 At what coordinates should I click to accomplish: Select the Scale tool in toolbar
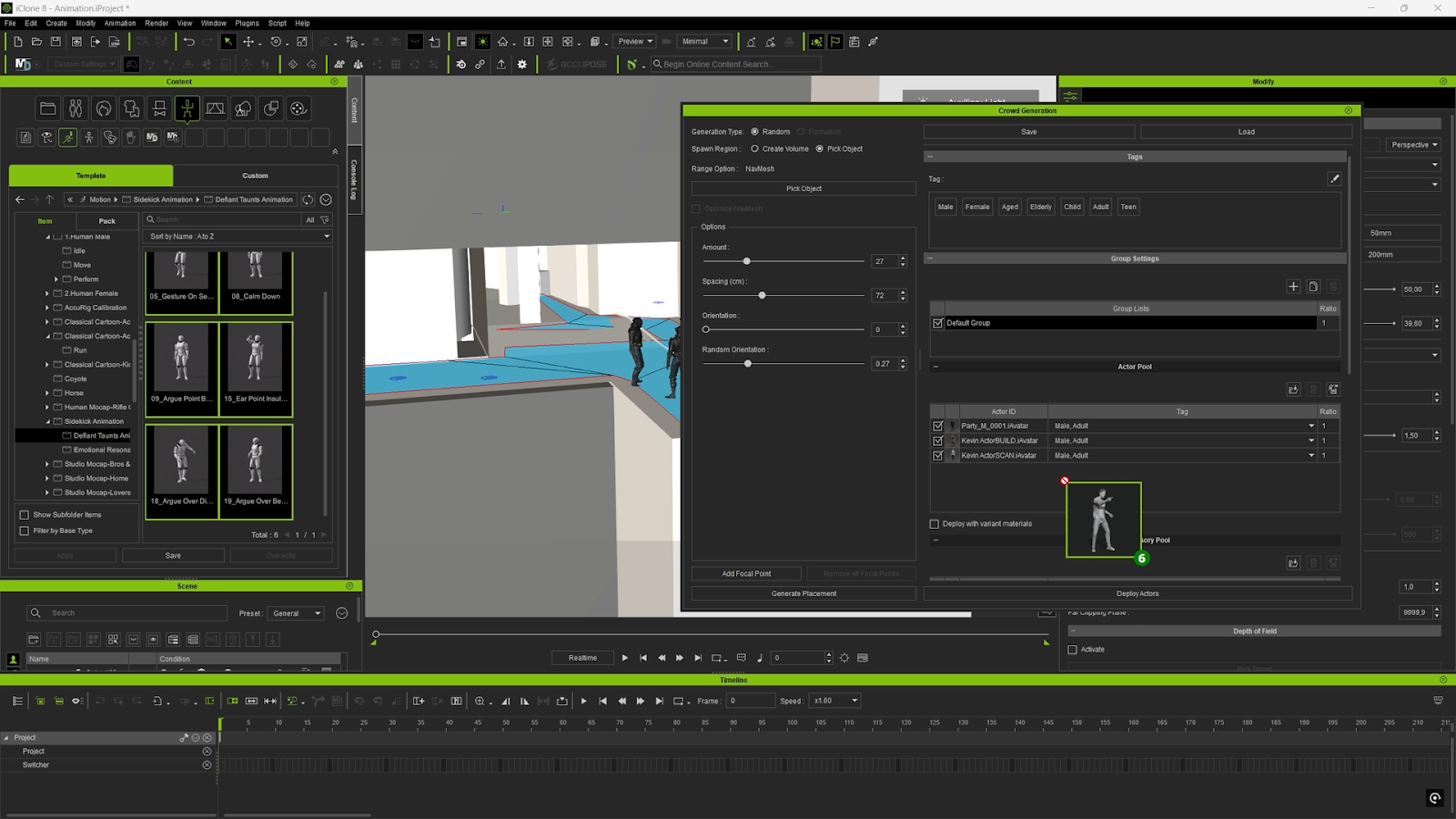click(x=302, y=42)
